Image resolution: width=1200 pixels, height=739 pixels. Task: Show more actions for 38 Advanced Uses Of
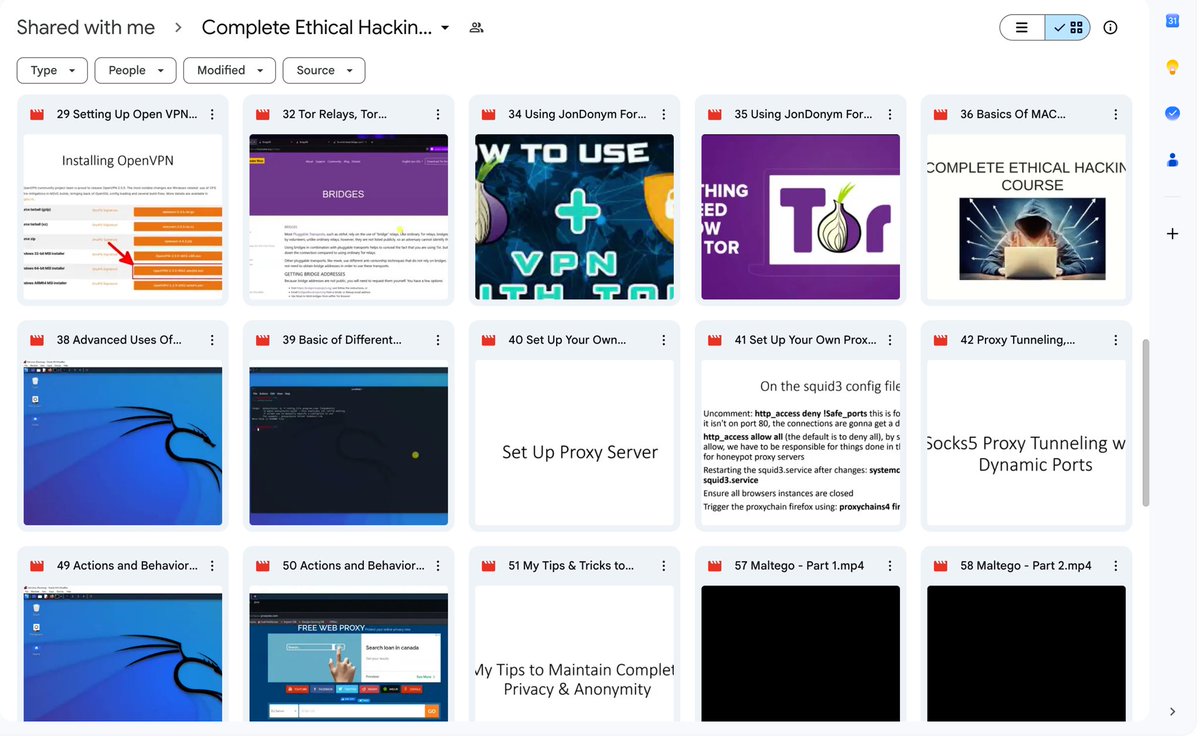tap(212, 340)
